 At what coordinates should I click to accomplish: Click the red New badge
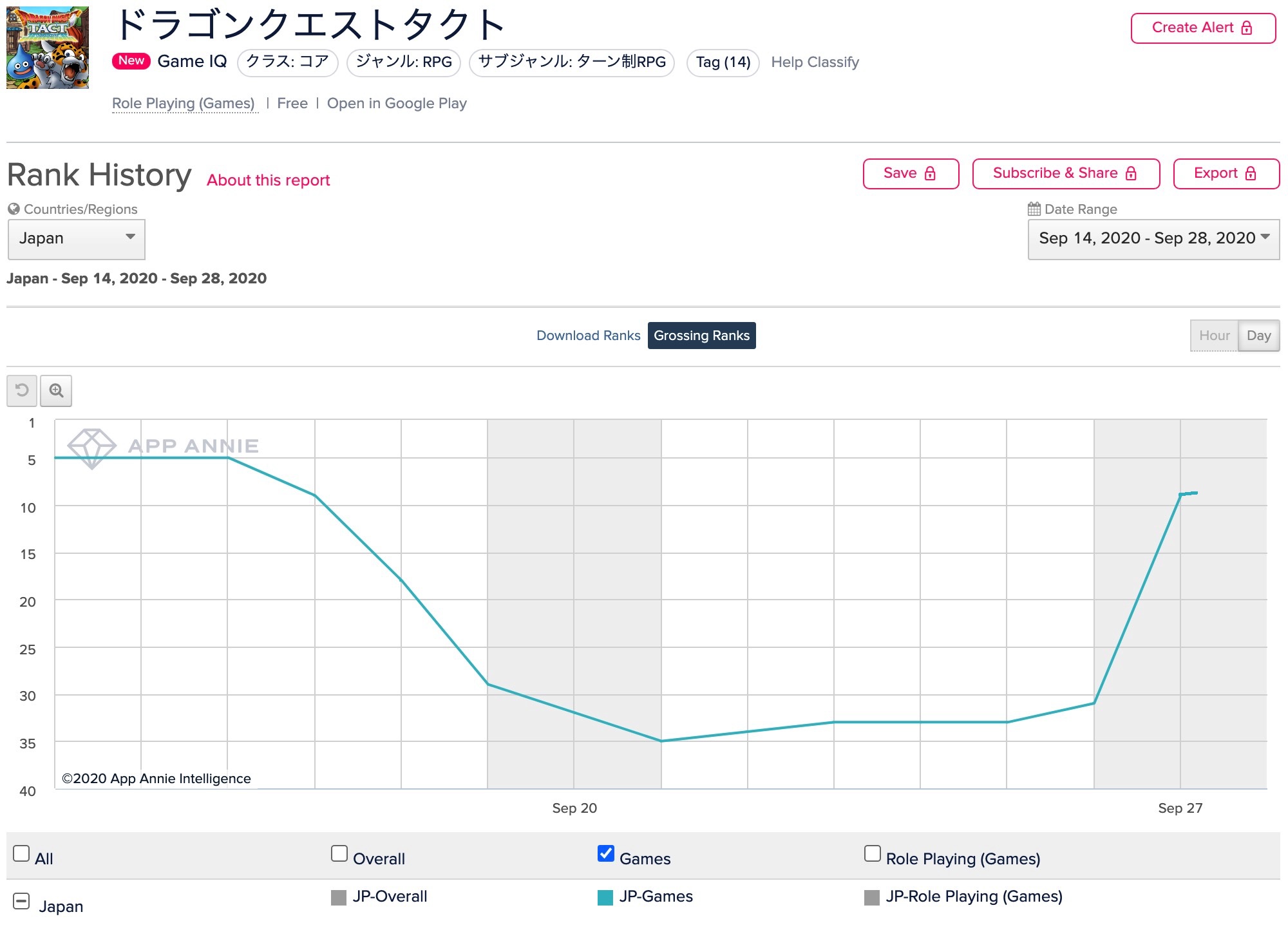pos(131,61)
